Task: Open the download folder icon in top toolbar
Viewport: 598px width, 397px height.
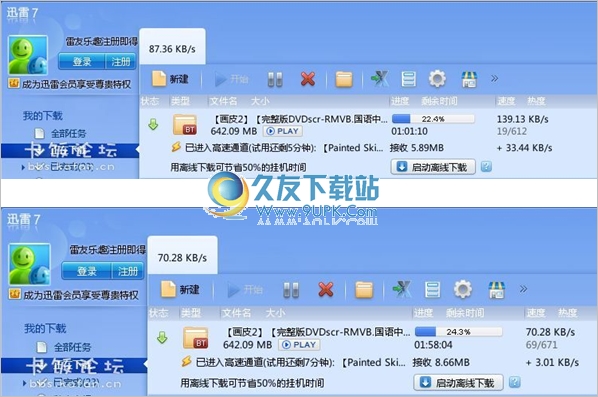Action: pyautogui.click(x=344, y=79)
